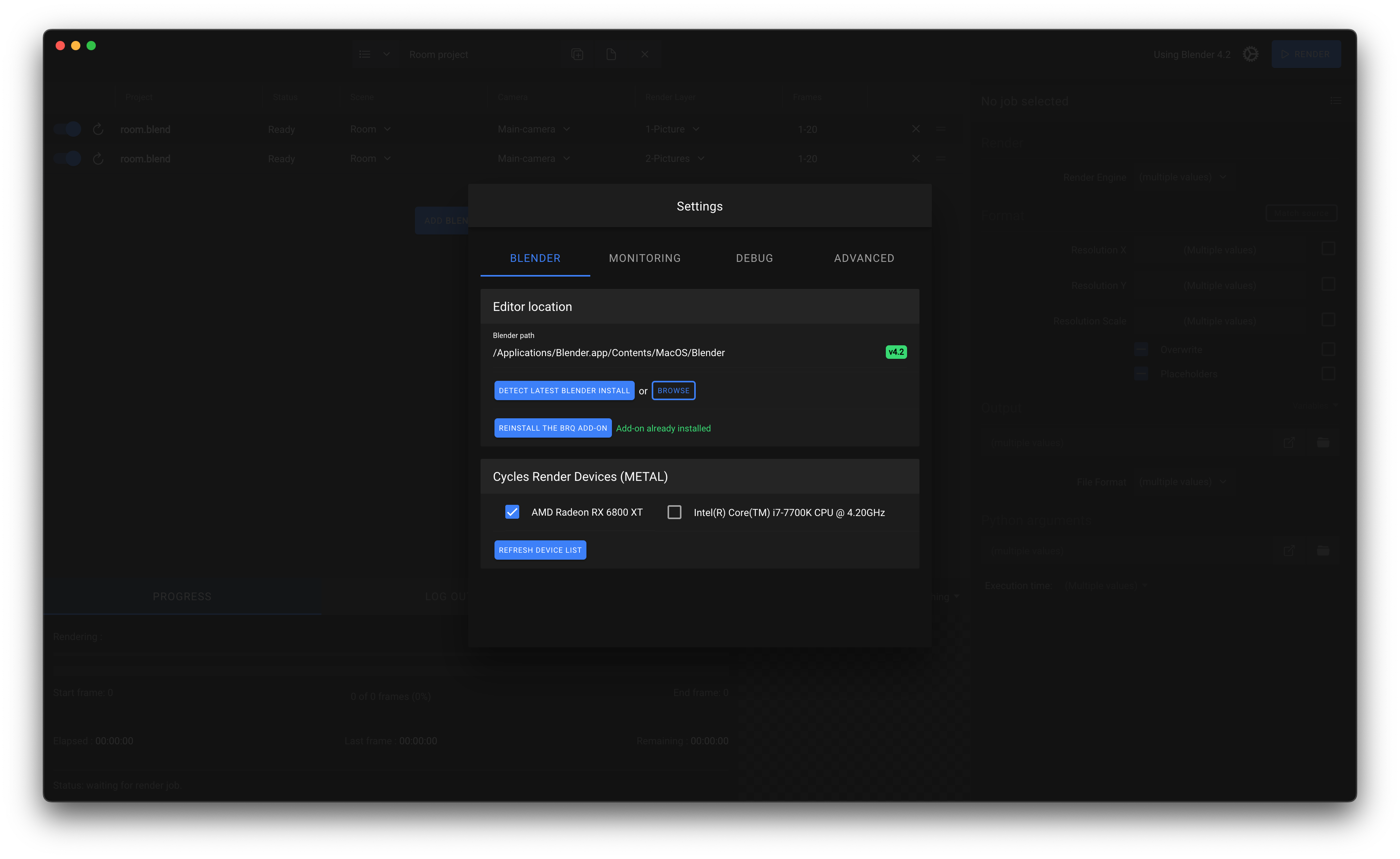Reload the first room.blend job
This screenshot has width=1400, height=859.
(x=98, y=129)
